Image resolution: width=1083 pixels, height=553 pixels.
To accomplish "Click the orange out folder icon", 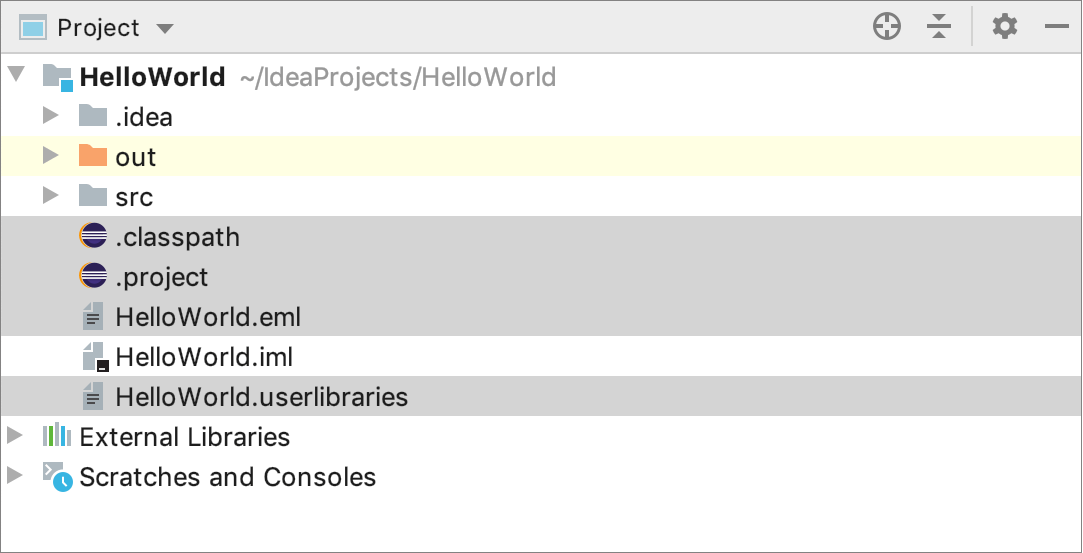I will point(93,157).
